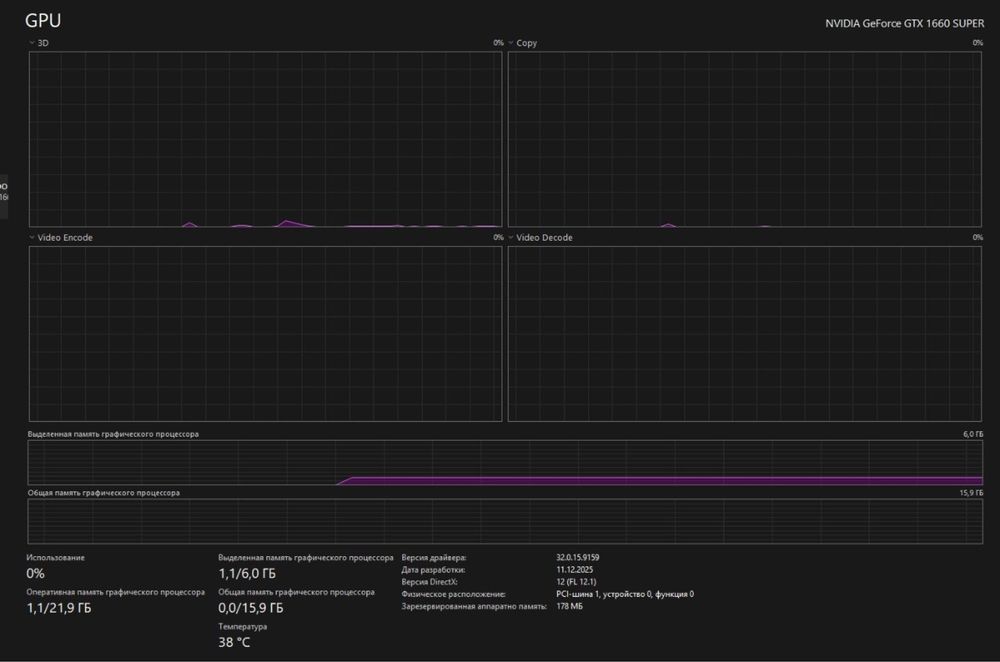This screenshot has height=662, width=1000.
Task: Expand the Video Encode engine dropdown
Action: 32,237
